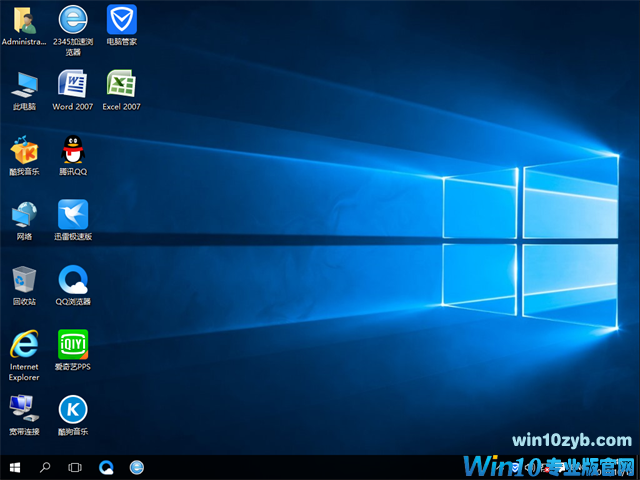Launch the pinned QQ browser on taskbar
Image resolution: width=640 pixels, height=480 pixels.
106,467
